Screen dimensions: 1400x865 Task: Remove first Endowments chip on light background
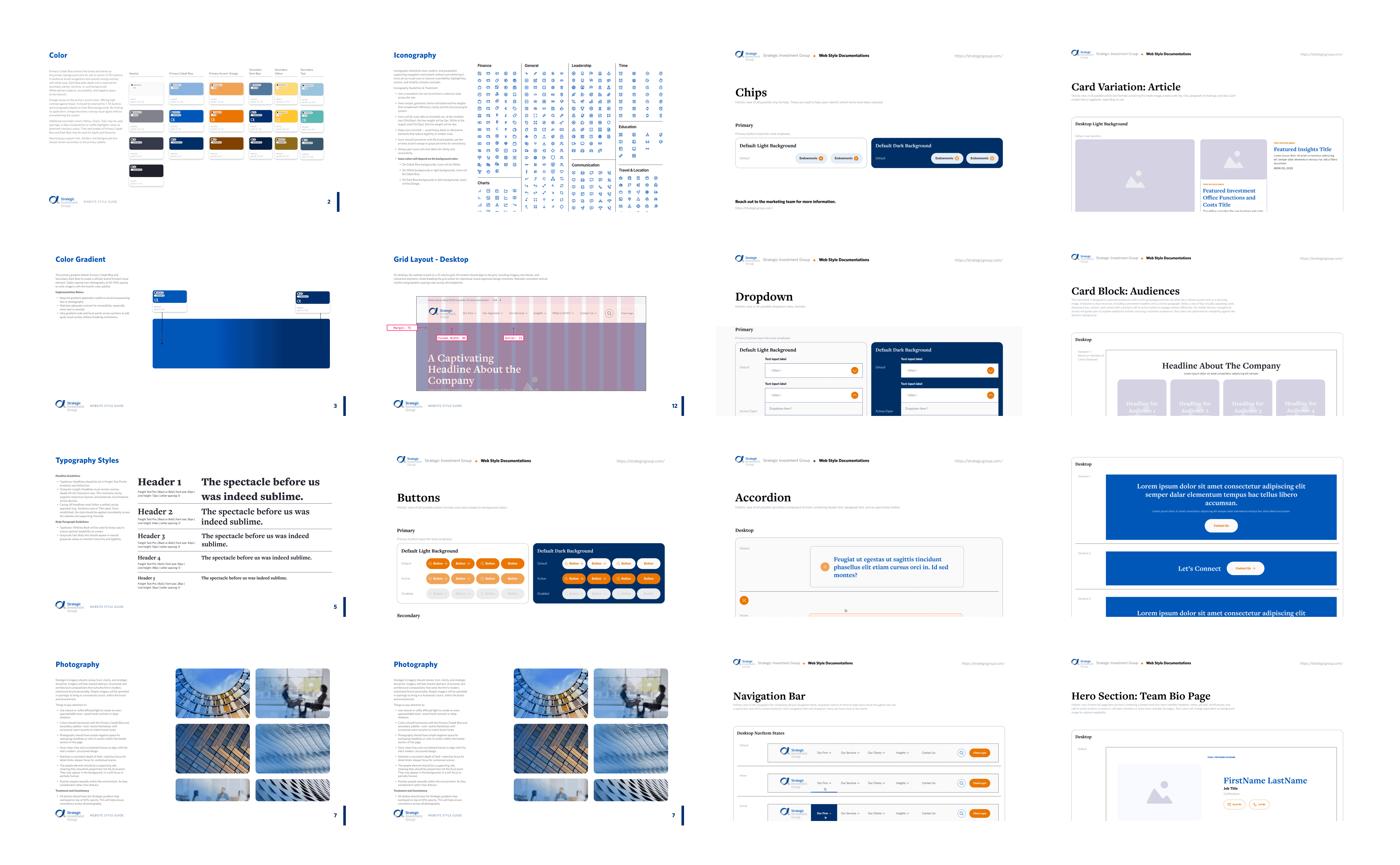[x=821, y=159]
